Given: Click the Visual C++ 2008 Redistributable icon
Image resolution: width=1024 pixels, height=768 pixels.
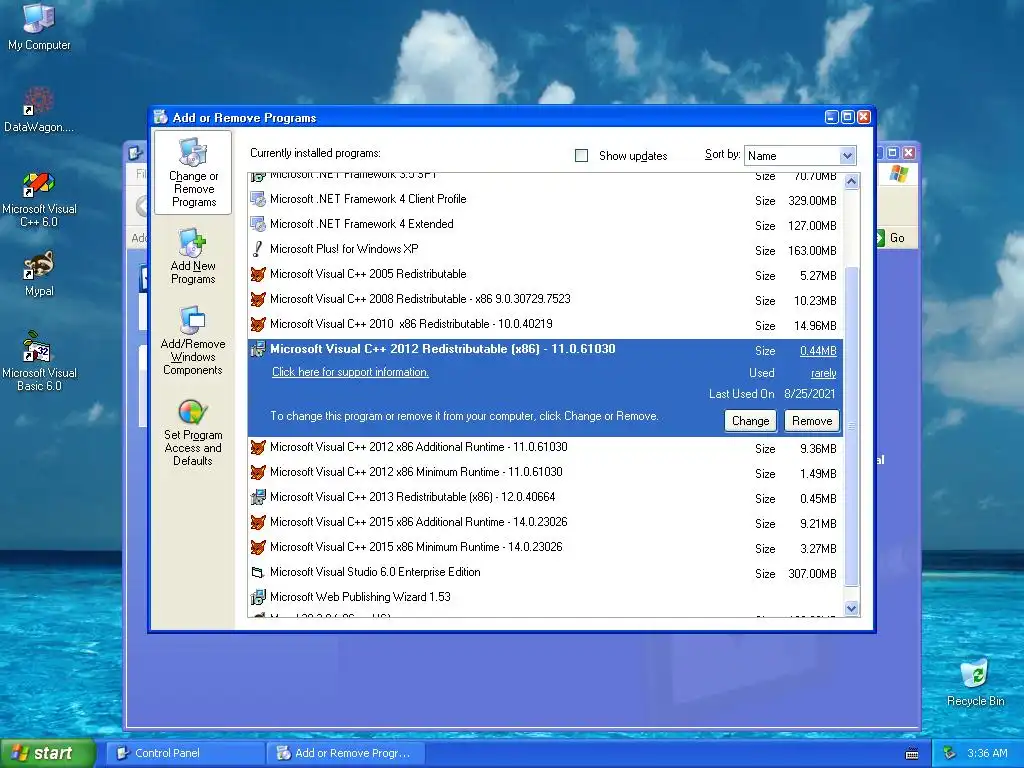Looking at the screenshot, I should [258, 299].
